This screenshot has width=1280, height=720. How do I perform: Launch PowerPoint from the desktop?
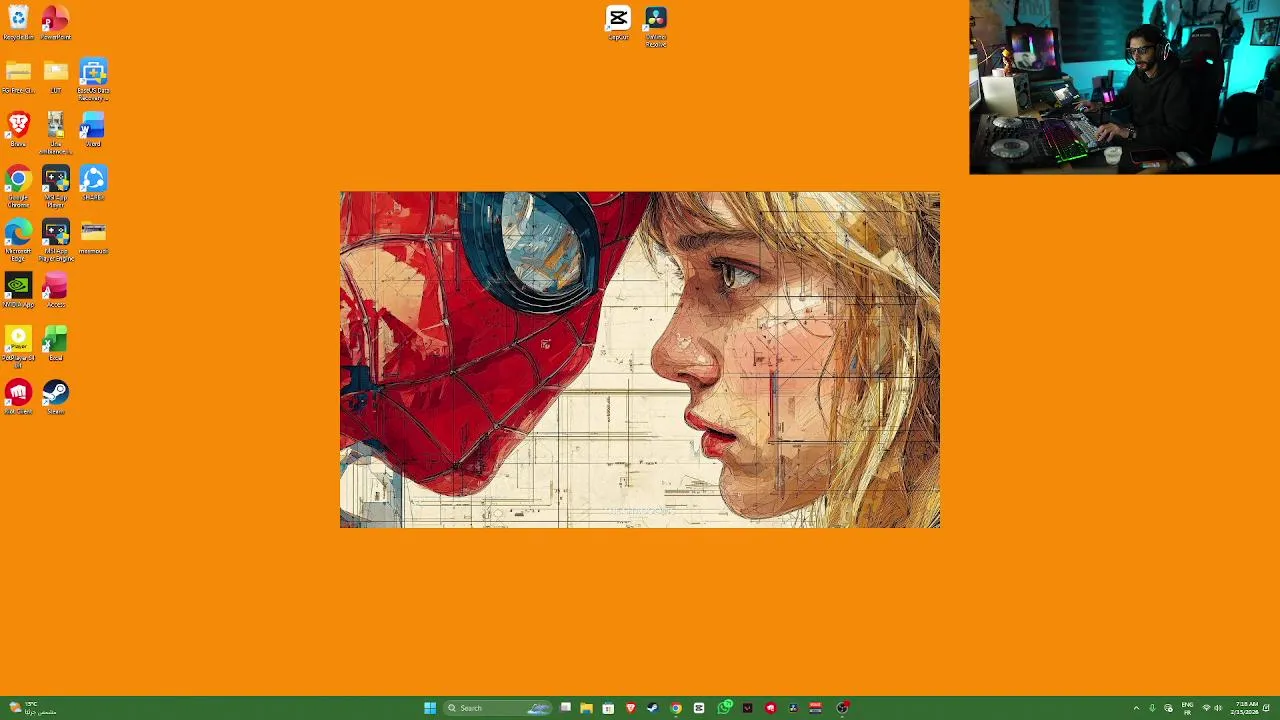56,23
